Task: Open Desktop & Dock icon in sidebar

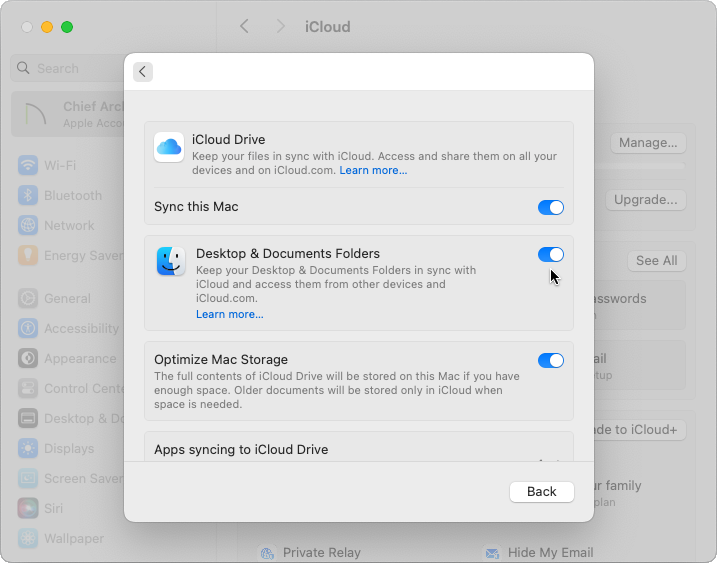Action: pos(28,418)
